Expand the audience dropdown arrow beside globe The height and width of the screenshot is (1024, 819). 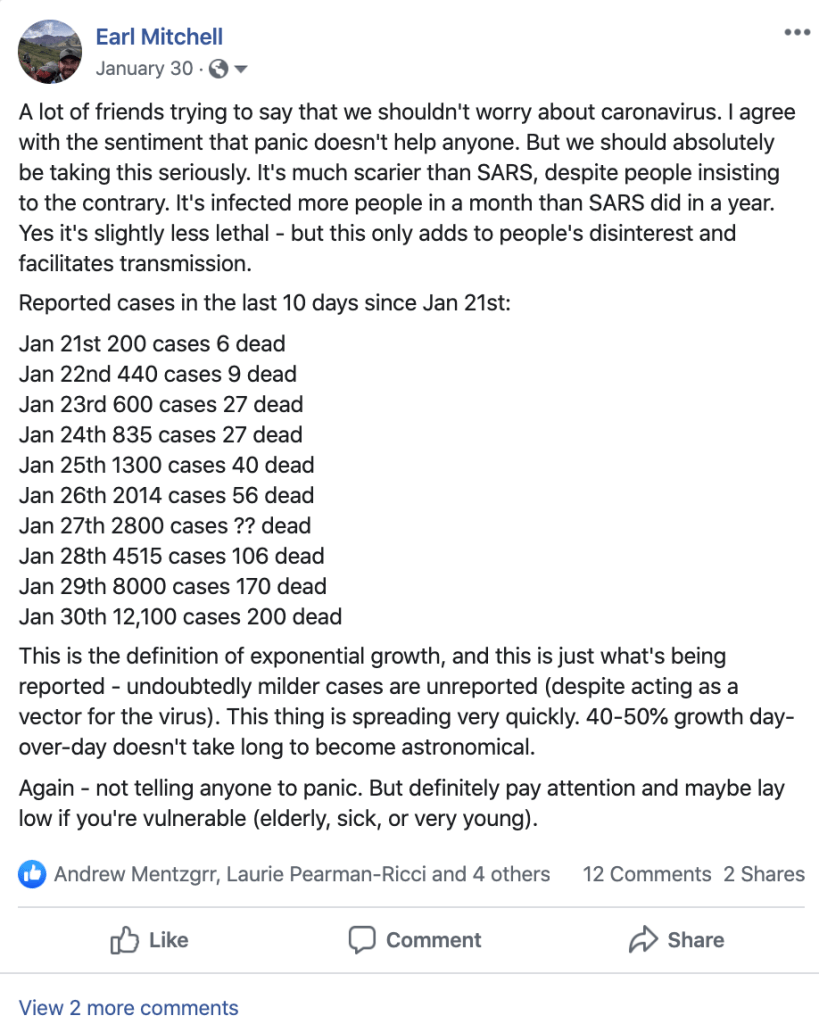point(240,69)
